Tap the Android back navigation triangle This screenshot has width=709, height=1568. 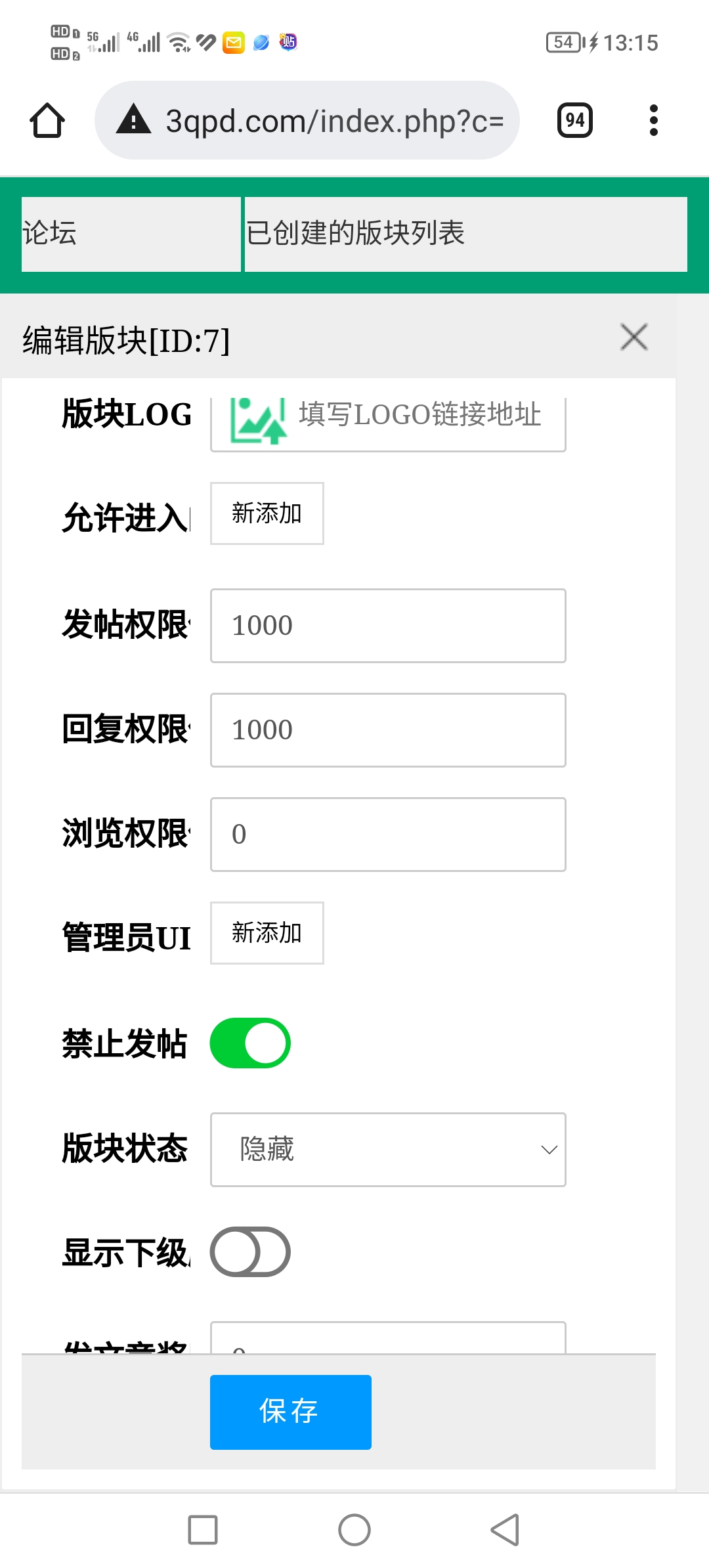click(505, 1530)
